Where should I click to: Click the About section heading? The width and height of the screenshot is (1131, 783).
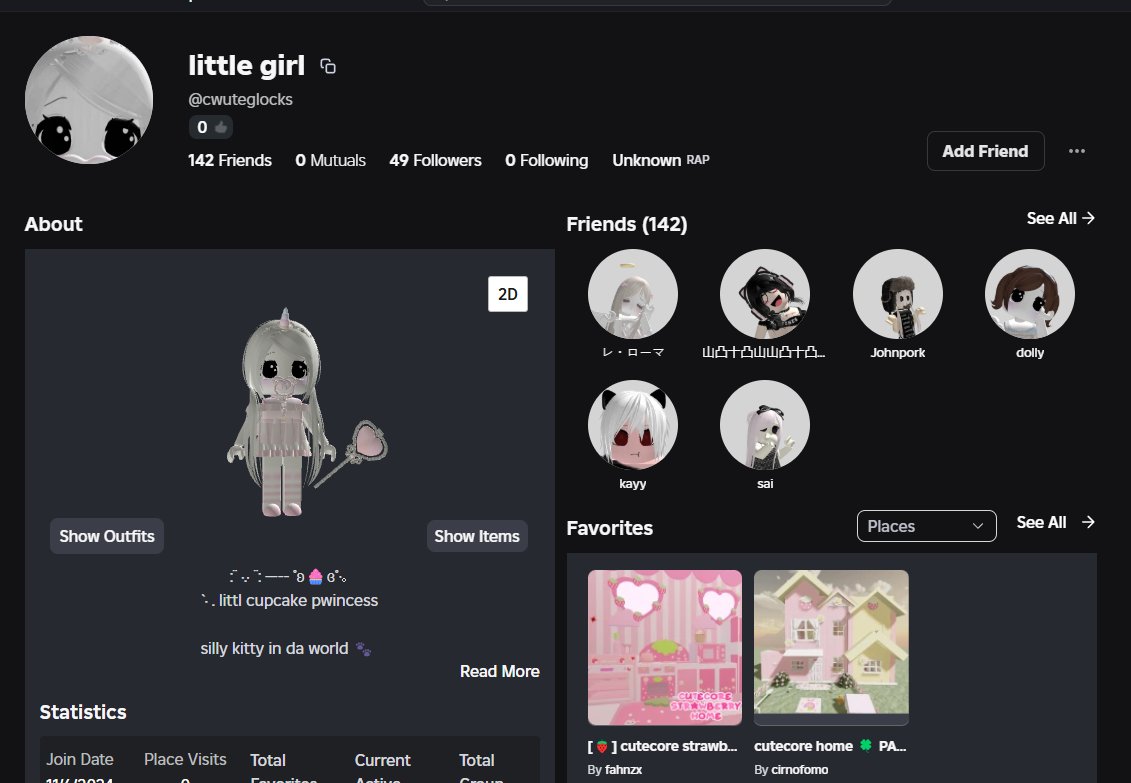tap(54, 224)
